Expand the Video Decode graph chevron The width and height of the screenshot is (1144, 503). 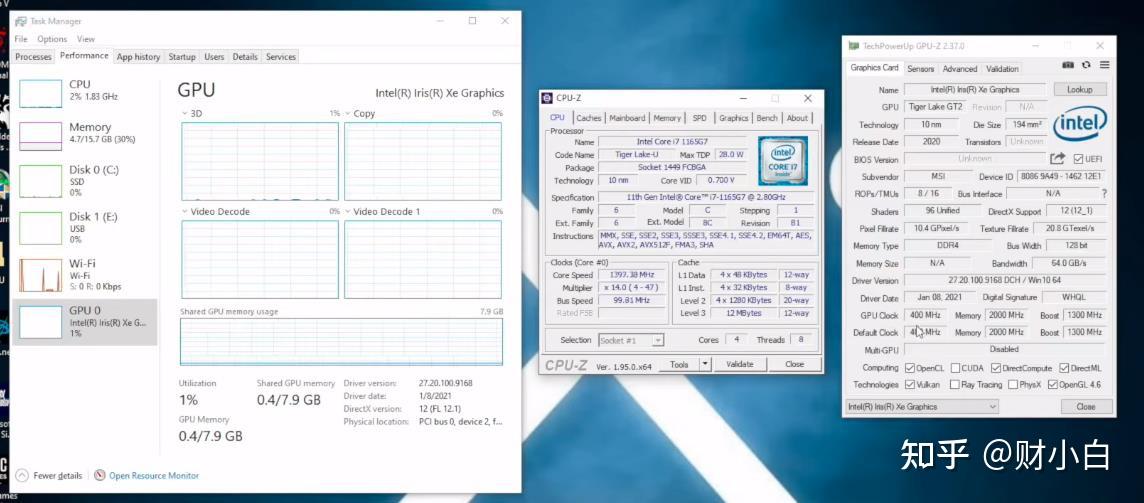coord(185,212)
